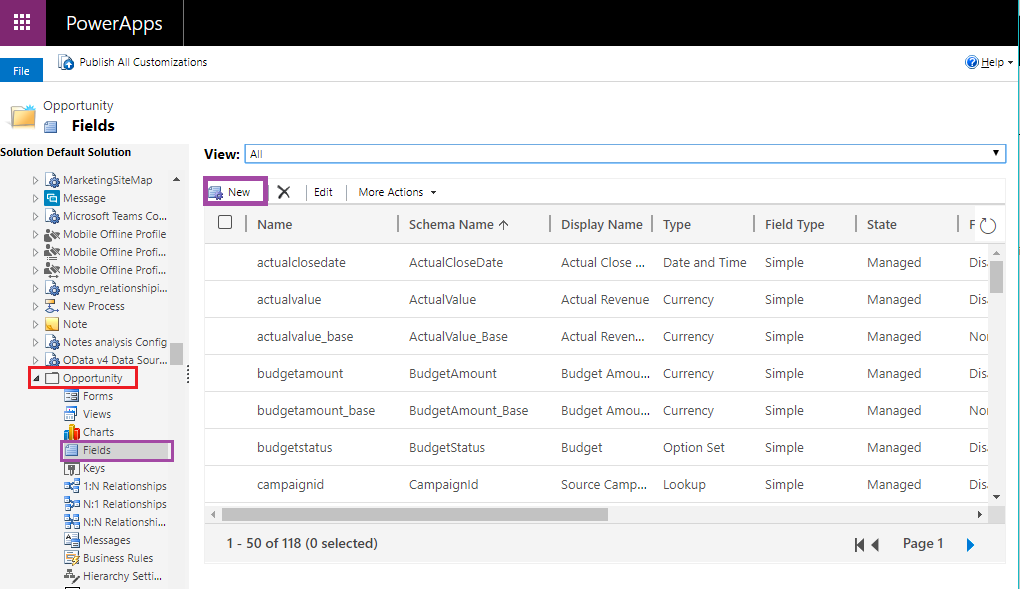Screen dimensions: 1020x589
Task: Create a New field
Action: tap(235, 192)
